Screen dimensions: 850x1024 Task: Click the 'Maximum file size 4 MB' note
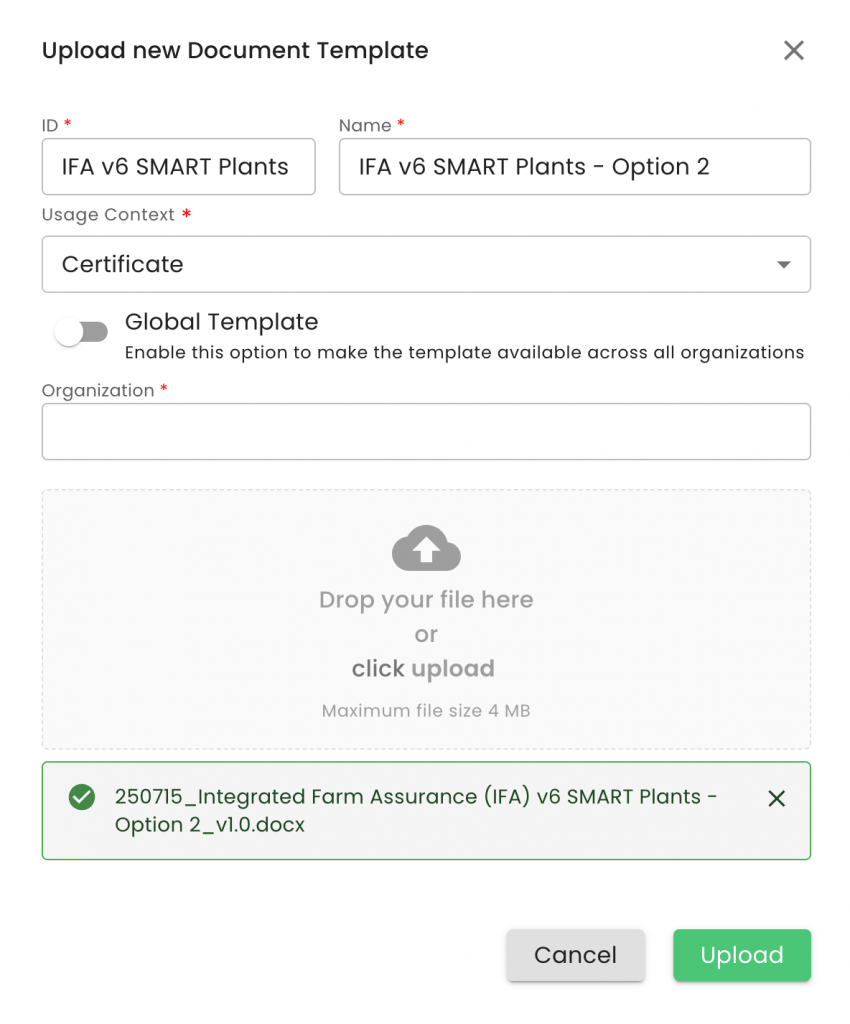click(426, 712)
